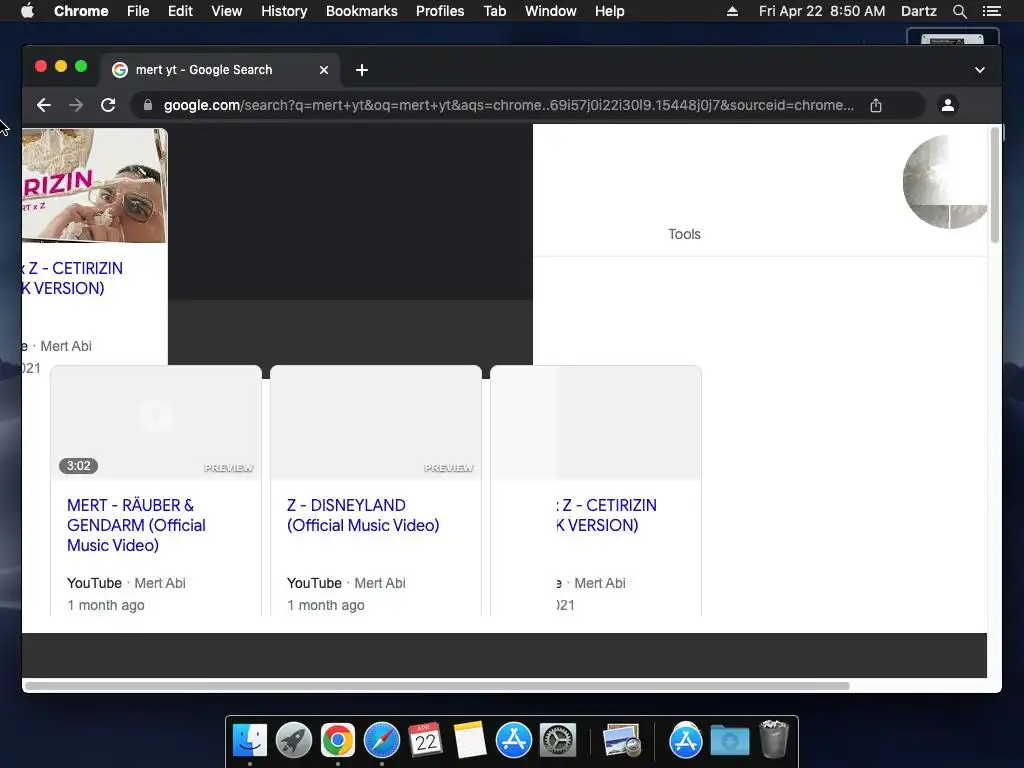
Task: Click the horizontal scrollbar of the page
Action: tap(437, 686)
